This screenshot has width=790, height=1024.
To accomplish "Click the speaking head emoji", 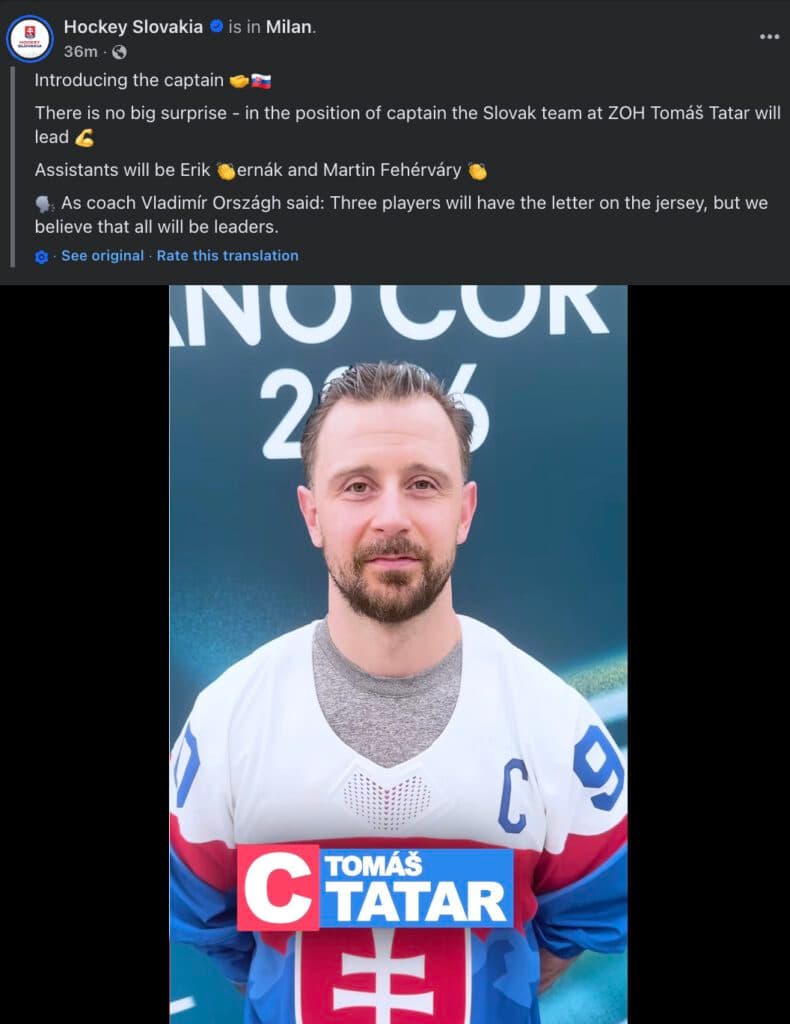I will click(44, 204).
